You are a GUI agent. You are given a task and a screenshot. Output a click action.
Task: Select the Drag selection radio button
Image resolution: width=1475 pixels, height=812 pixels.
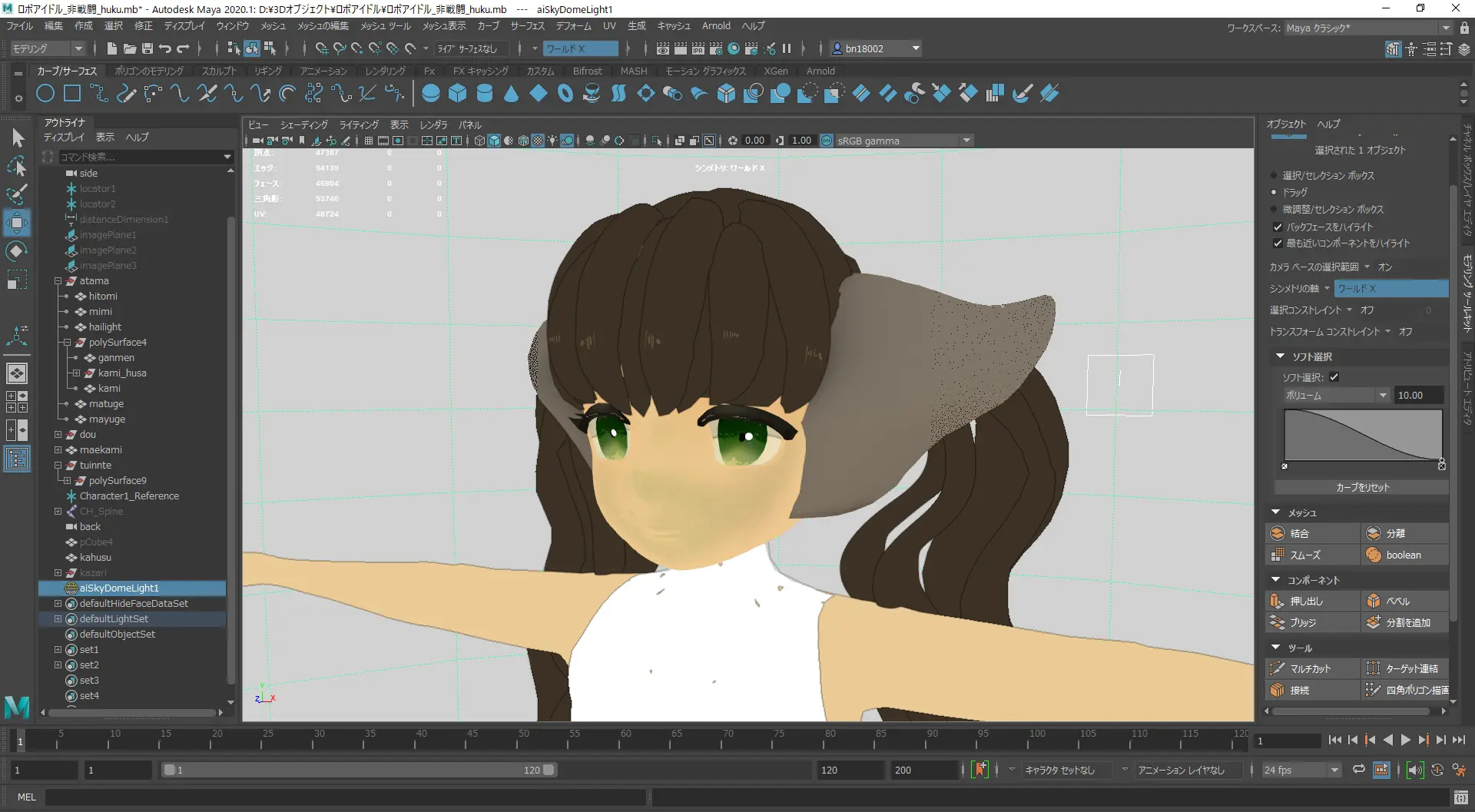[x=1274, y=192]
